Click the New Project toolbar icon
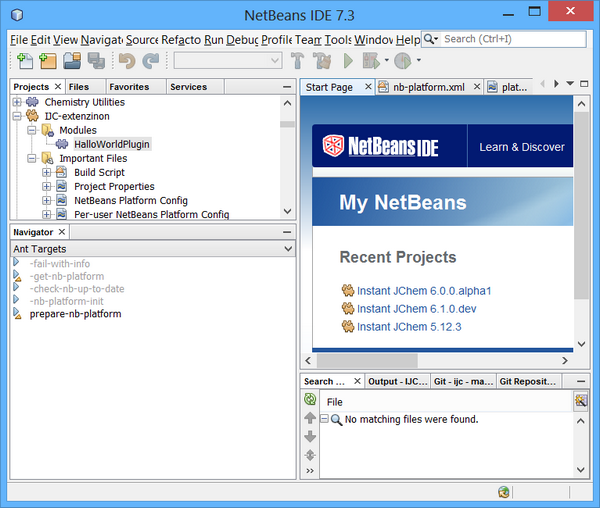 (x=47, y=61)
